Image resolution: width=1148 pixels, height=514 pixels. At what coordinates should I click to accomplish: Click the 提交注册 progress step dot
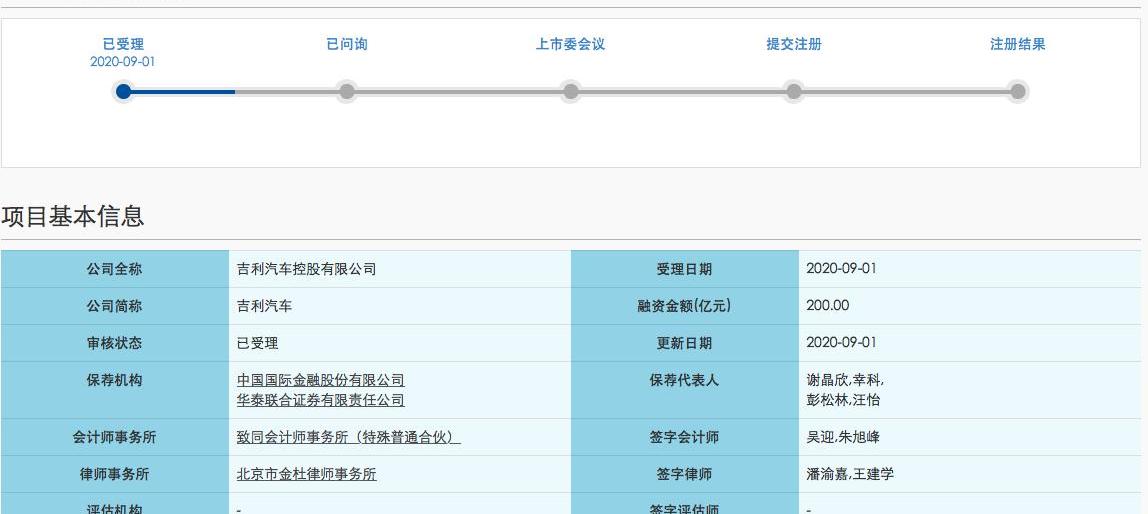pos(794,92)
